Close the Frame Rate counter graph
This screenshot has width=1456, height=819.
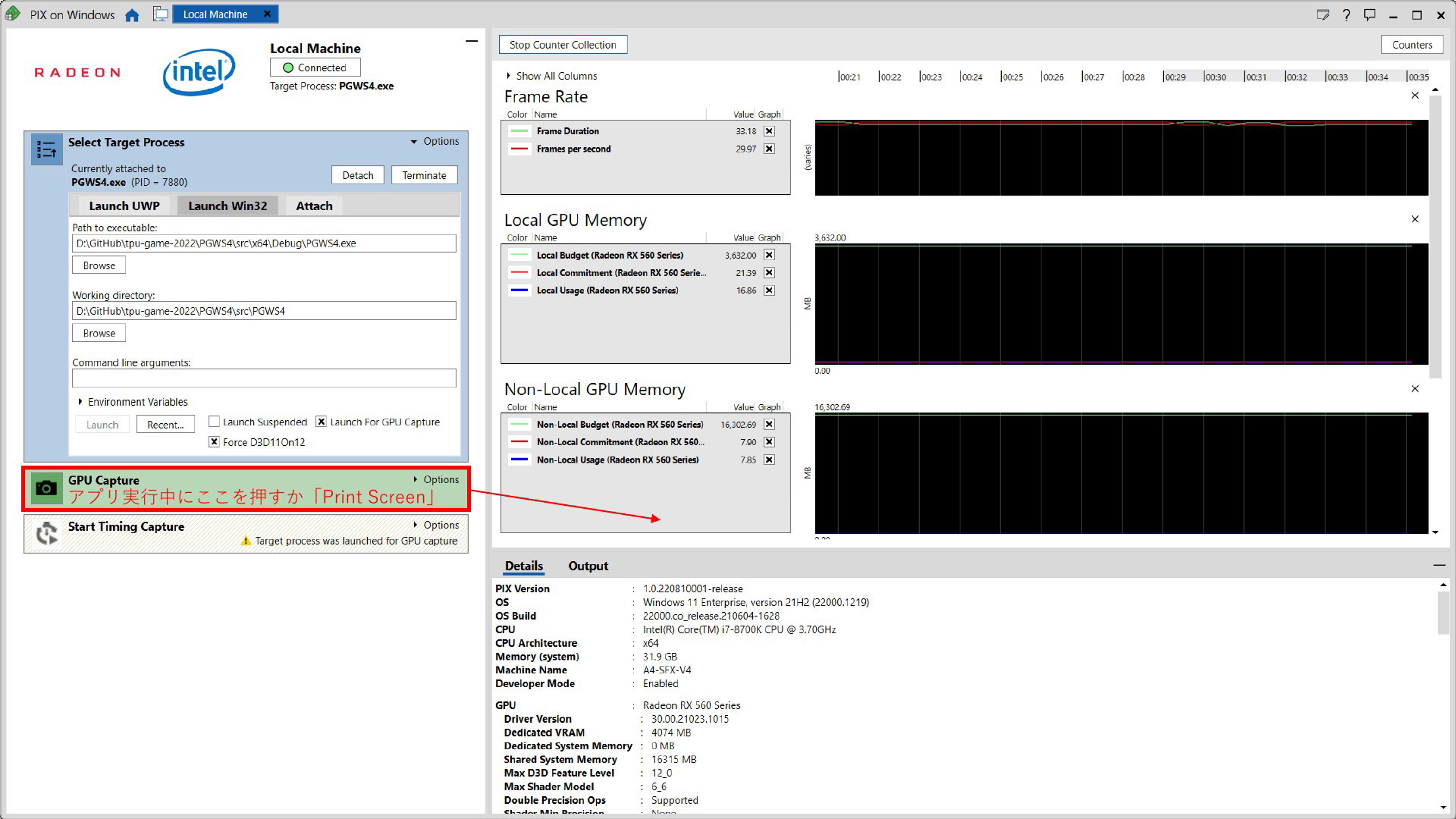click(x=1415, y=96)
